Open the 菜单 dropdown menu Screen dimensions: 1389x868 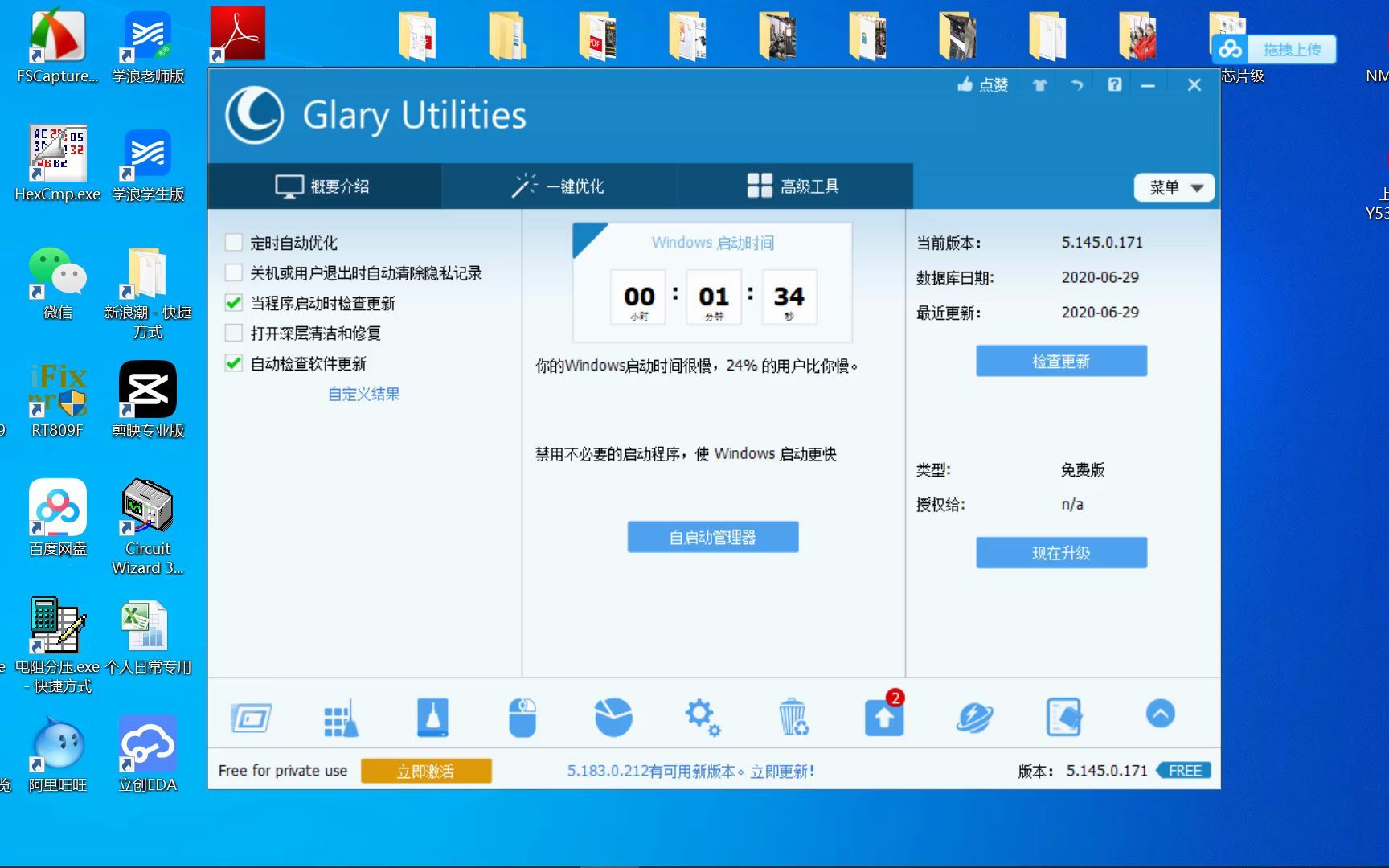(1174, 187)
